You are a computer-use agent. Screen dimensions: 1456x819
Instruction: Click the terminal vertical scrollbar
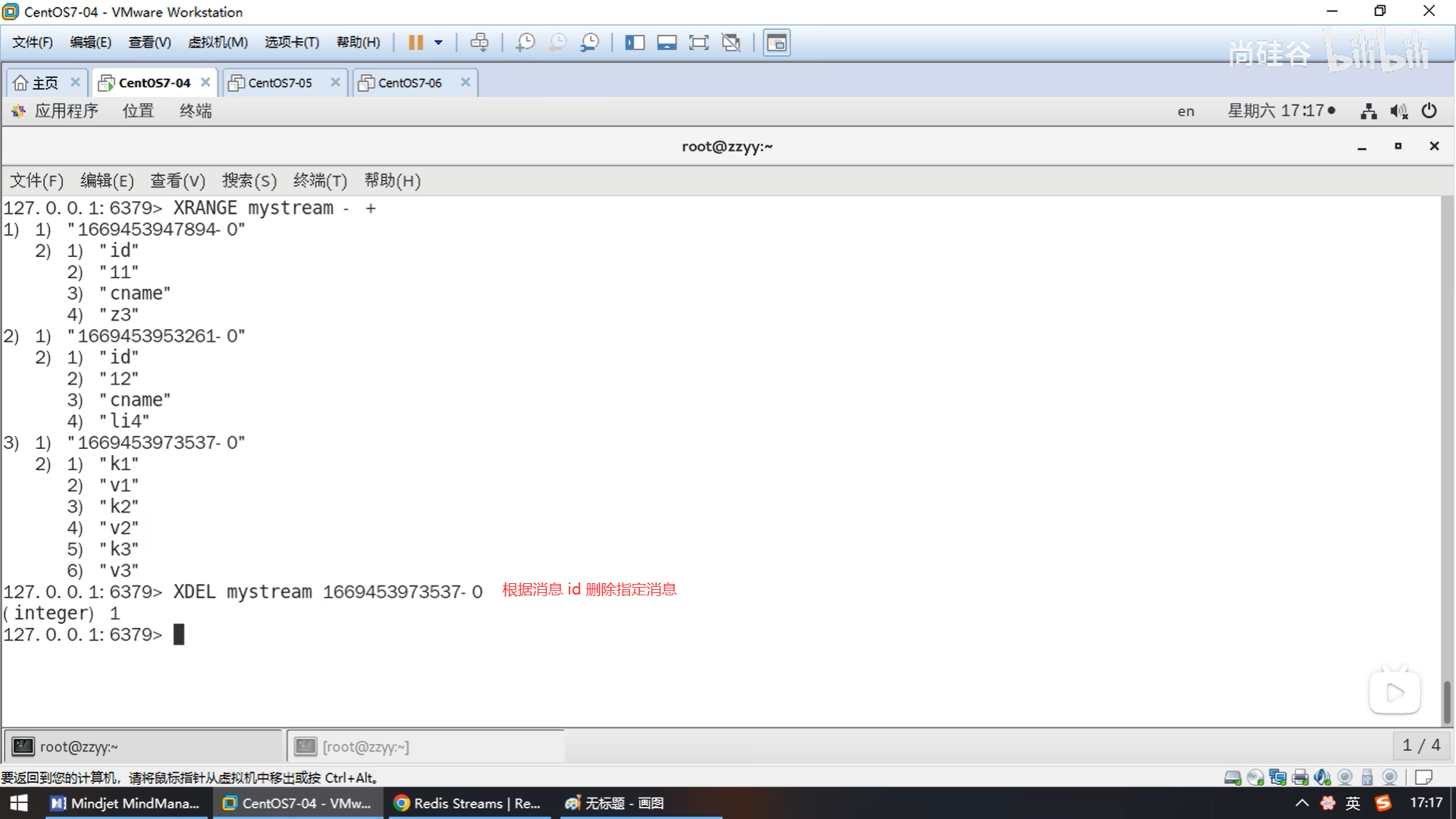[x=1447, y=701]
